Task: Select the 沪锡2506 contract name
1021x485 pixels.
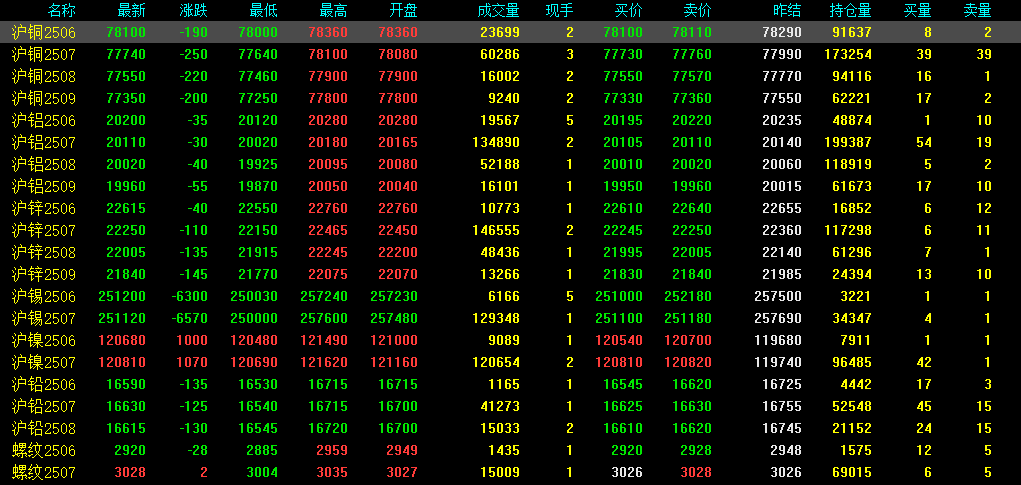Action: click(x=44, y=297)
